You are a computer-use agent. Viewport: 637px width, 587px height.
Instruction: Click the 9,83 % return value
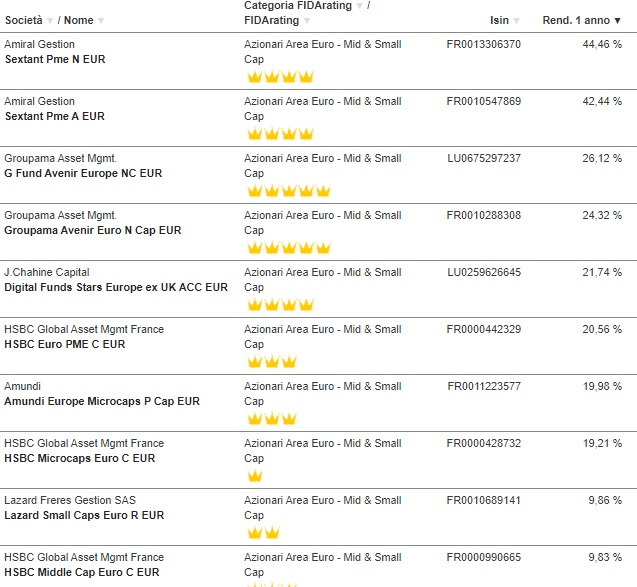click(x=605, y=557)
